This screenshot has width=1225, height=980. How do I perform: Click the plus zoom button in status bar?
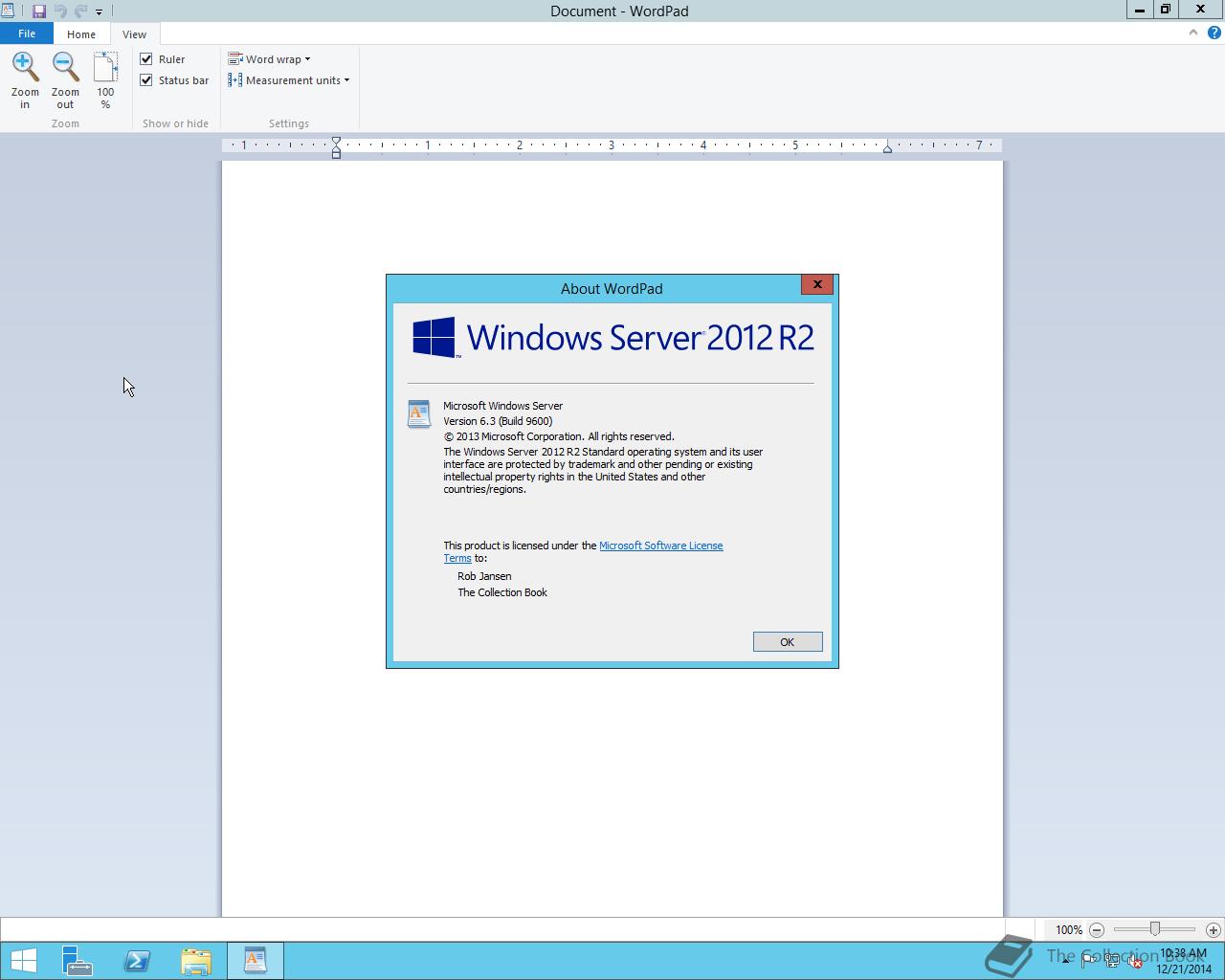click(1214, 930)
